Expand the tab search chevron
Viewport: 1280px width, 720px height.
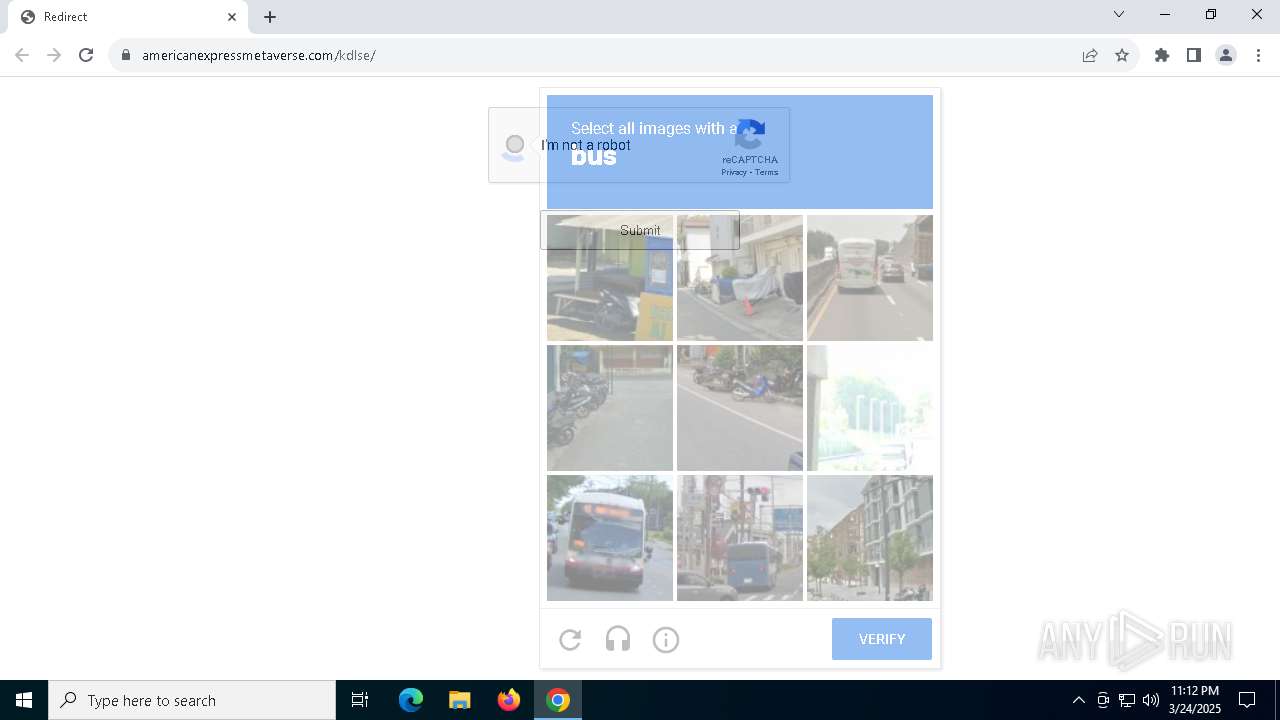[x=1119, y=14]
